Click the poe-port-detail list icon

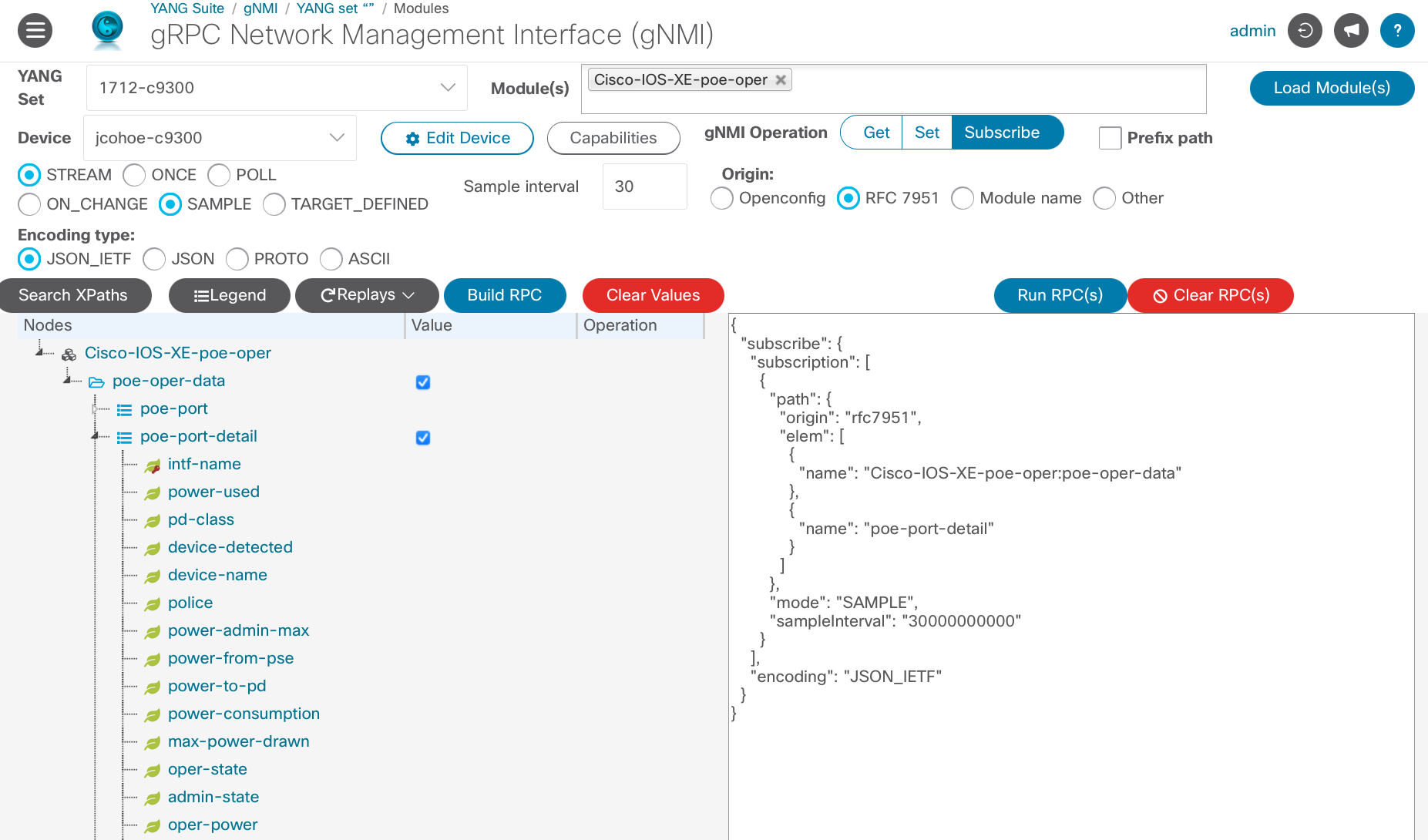[124, 438]
